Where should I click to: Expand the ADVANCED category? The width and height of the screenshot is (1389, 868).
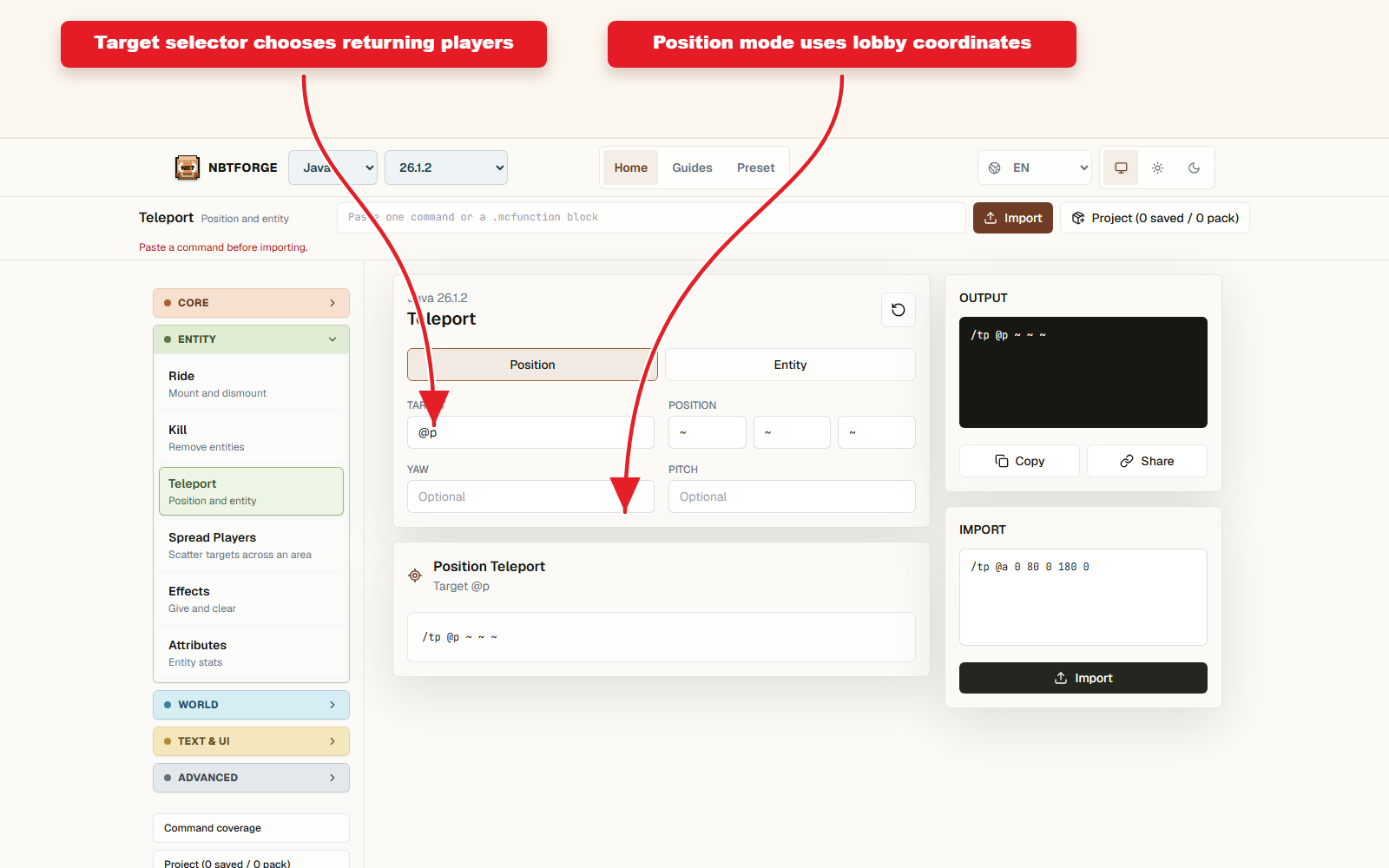(251, 778)
